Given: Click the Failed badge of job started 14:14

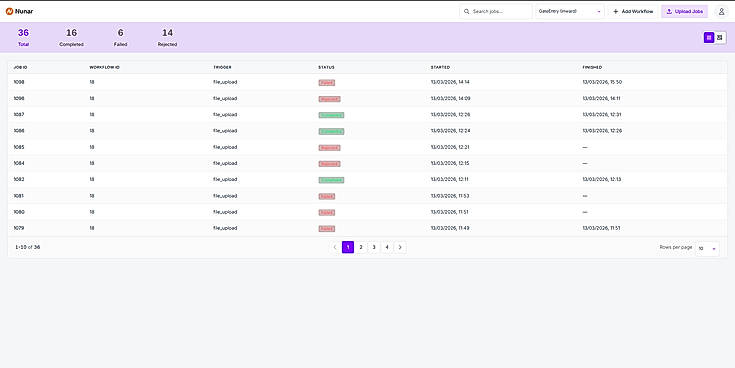Looking at the screenshot, I should click(327, 83).
